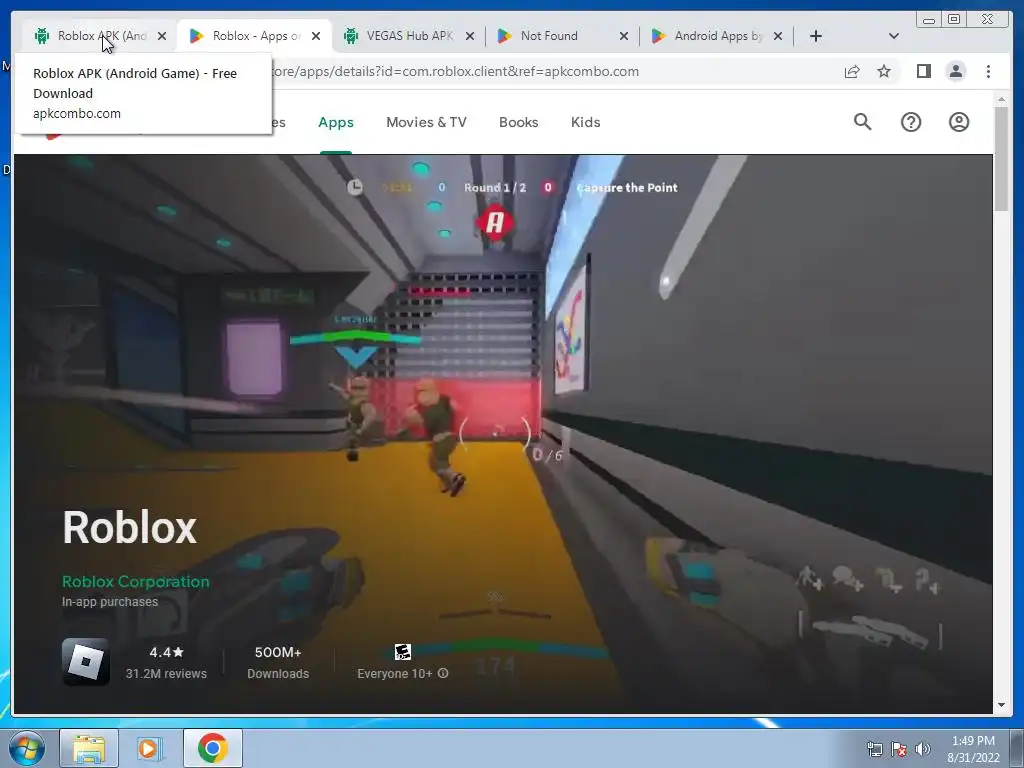Click the Everyone 10+ rating icon
1024x768 pixels.
pyautogui.click(x=403, y=652)
